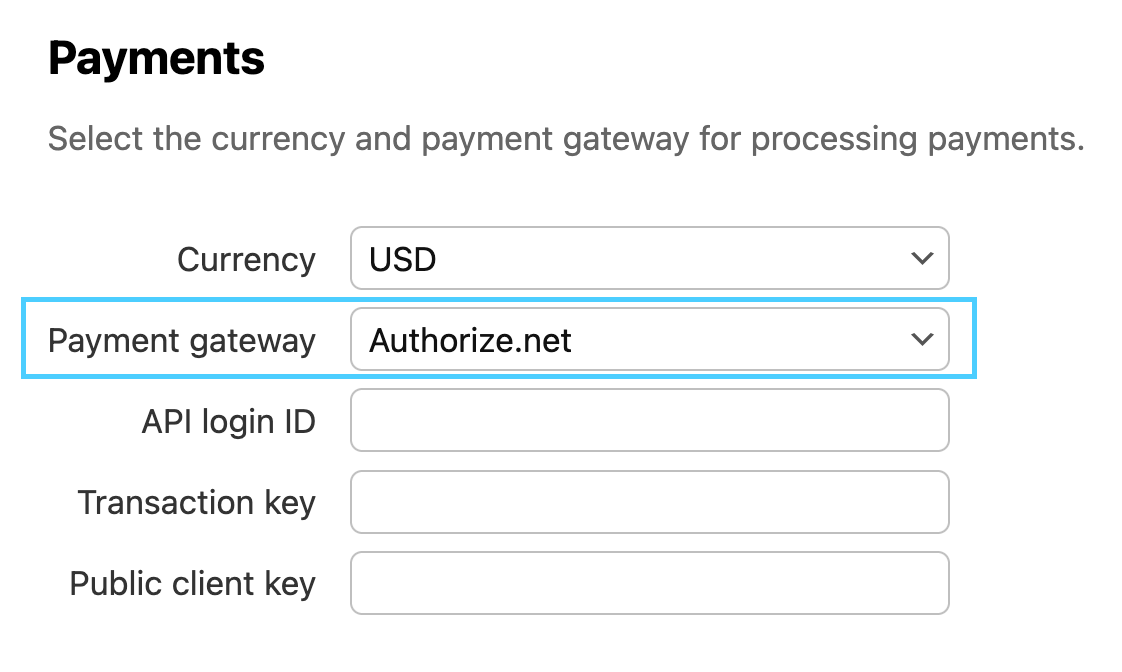Click the Authorize.net selected value text

[x=470, y=341]
